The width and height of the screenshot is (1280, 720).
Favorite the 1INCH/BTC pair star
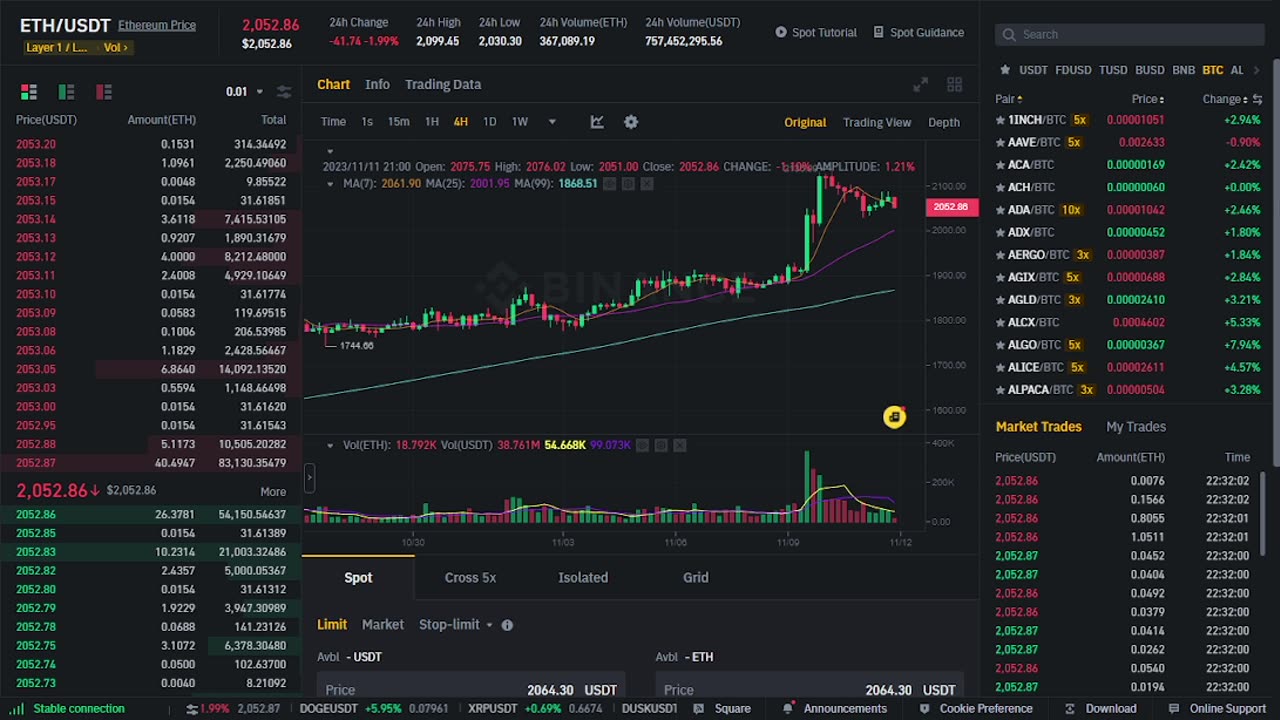click(x=1000, y=120)
